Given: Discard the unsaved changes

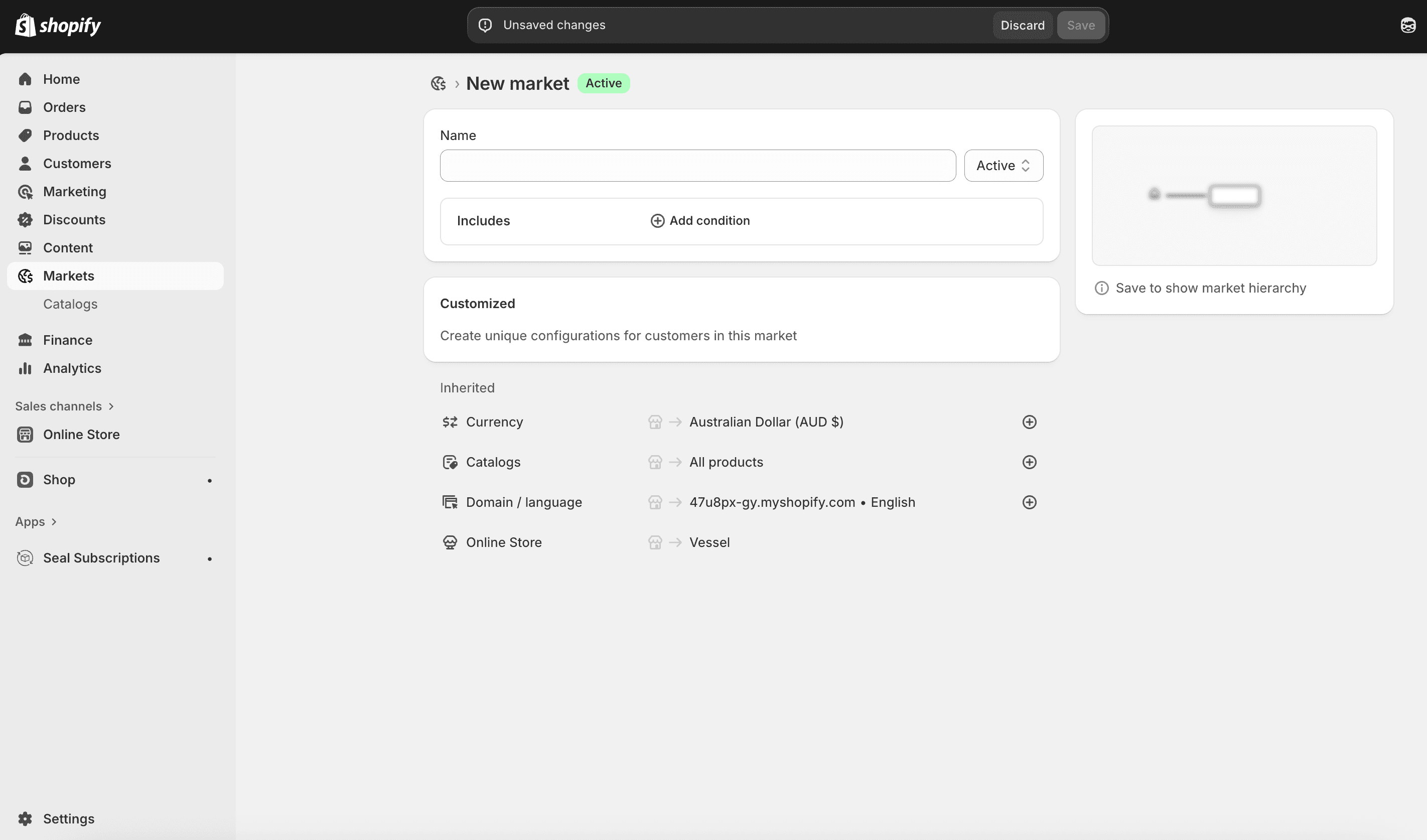Looking at the screenshot, I should (x=1022, y=25).
